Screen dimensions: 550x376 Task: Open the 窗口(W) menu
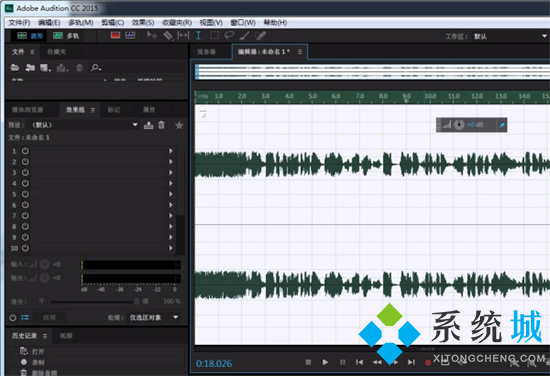pos(243,23)
